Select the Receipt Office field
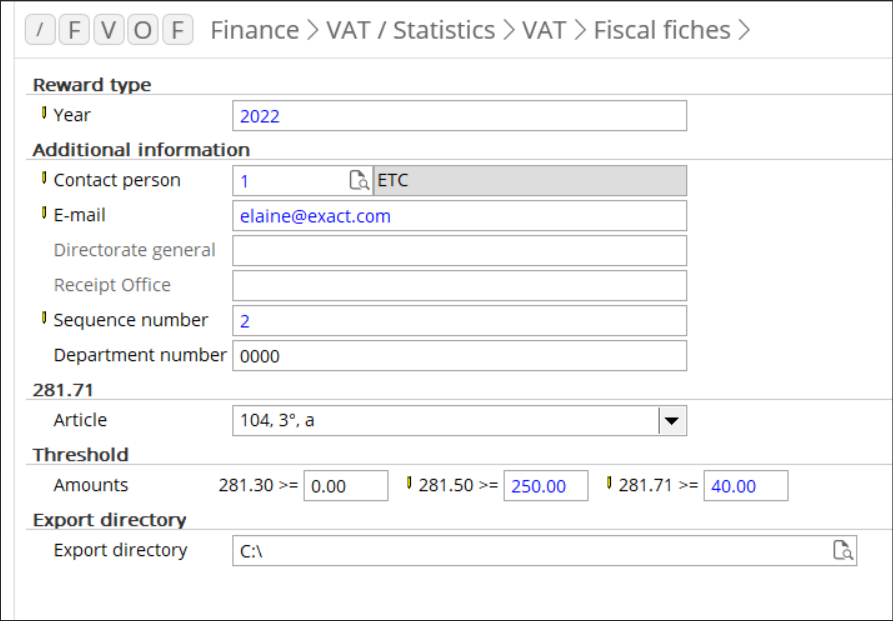 [x=459, y=286]
